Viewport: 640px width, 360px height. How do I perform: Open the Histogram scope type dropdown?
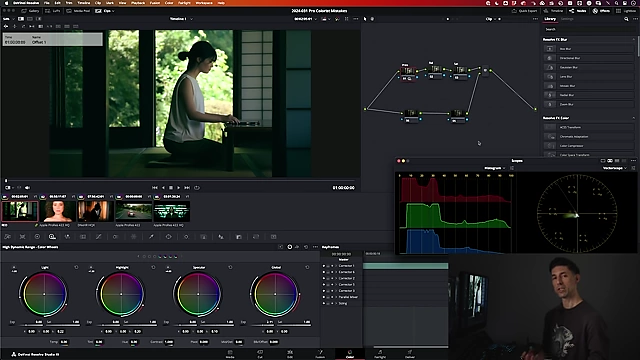pos(495,168)
